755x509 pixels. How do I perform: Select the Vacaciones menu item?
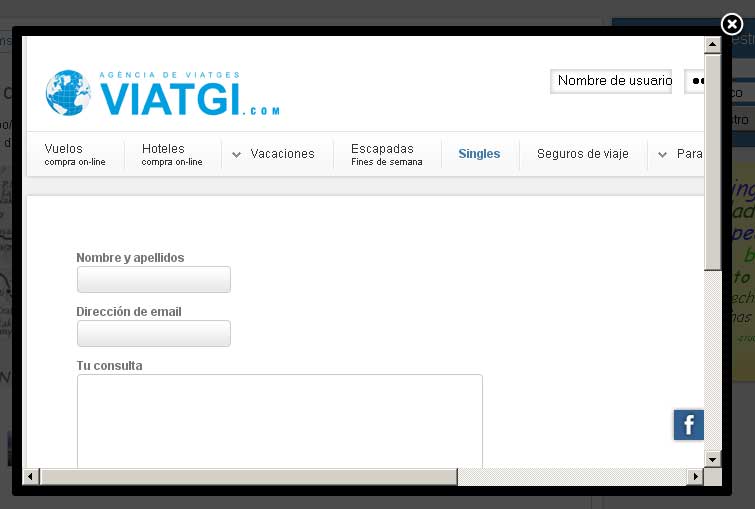tap(282, 154)
